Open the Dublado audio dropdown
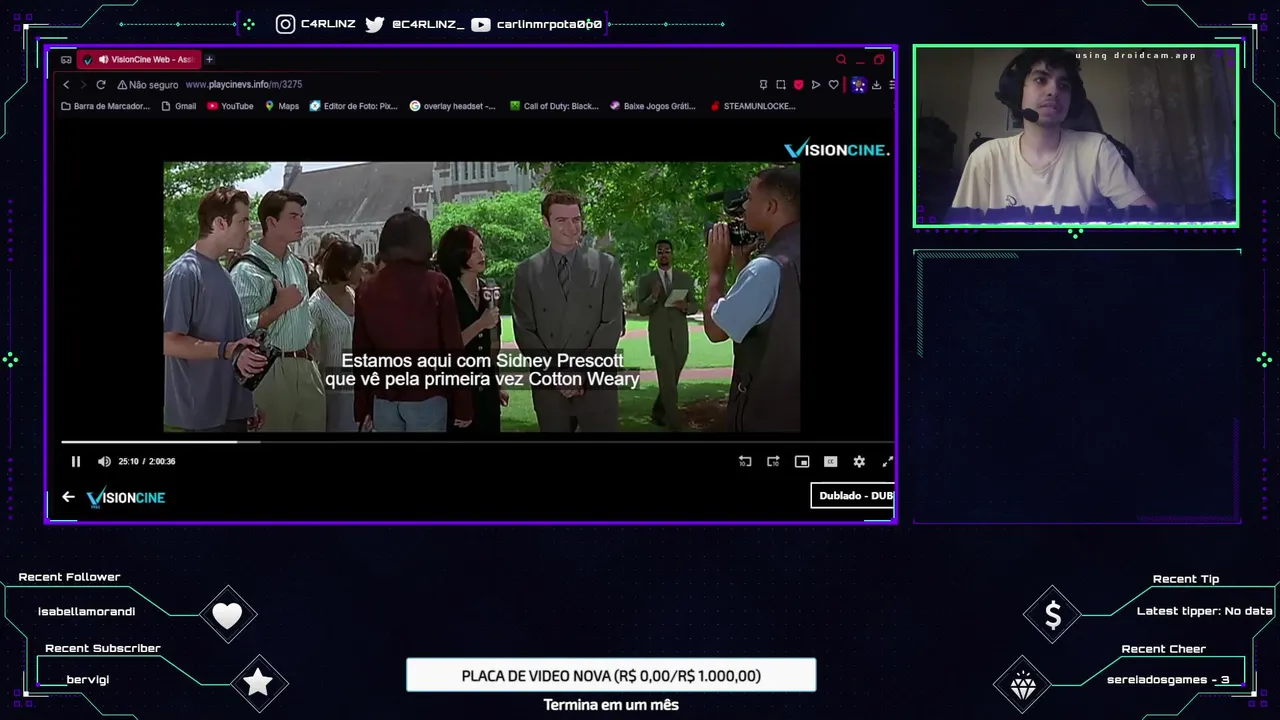Viewport: 1280px width, 720px height. coord(852,495)
